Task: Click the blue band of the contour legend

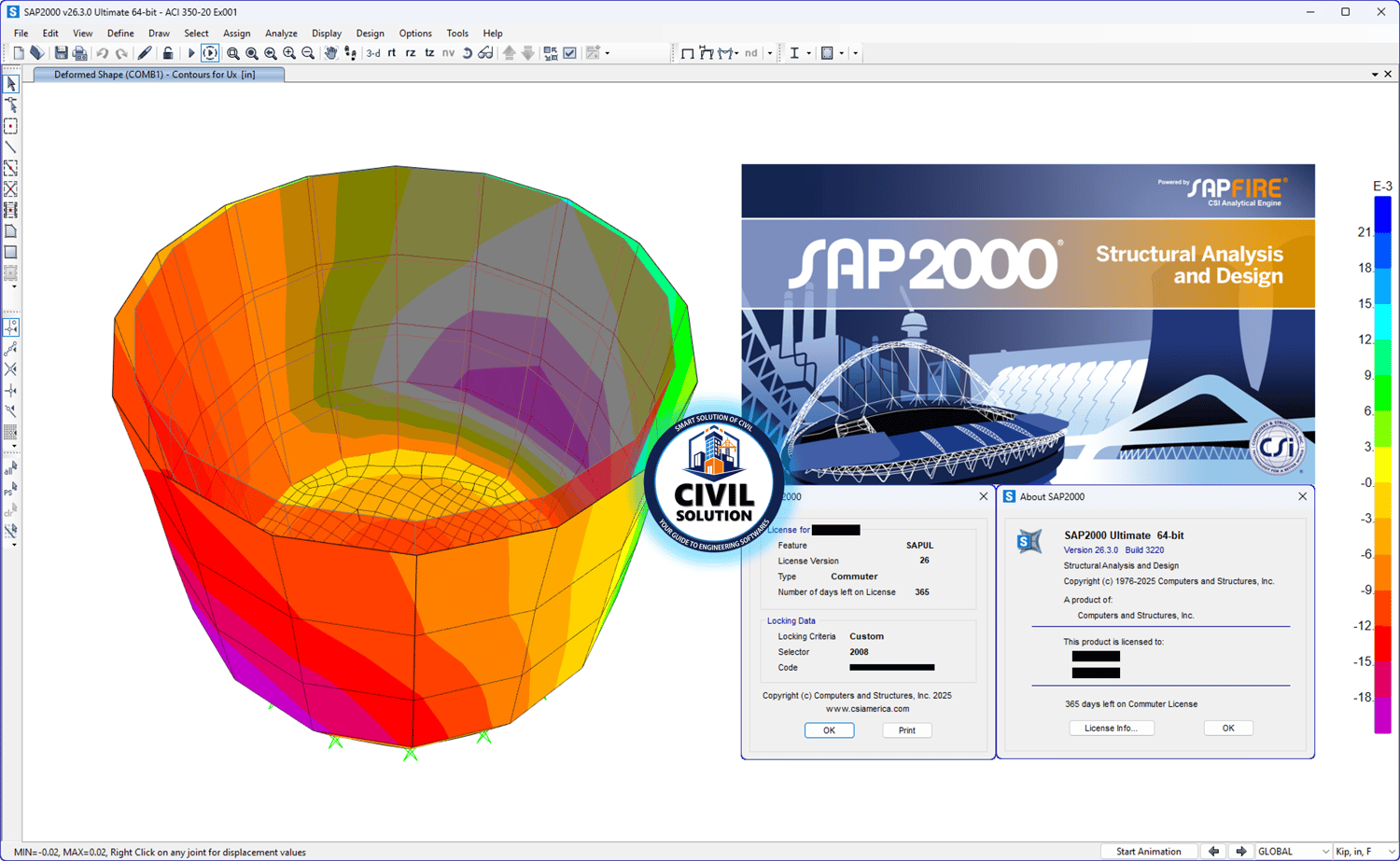Action: click(x=1382, y=215)
